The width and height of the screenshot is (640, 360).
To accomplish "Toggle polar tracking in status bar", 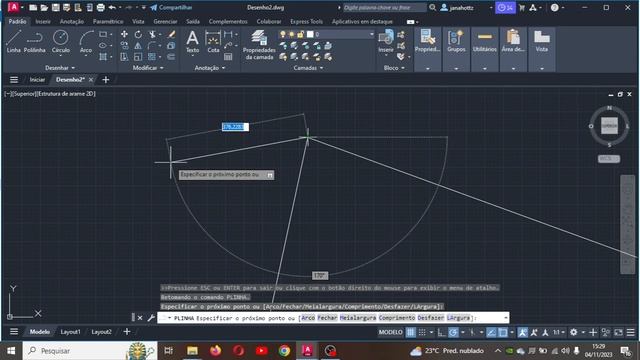I will pos(453,332).
